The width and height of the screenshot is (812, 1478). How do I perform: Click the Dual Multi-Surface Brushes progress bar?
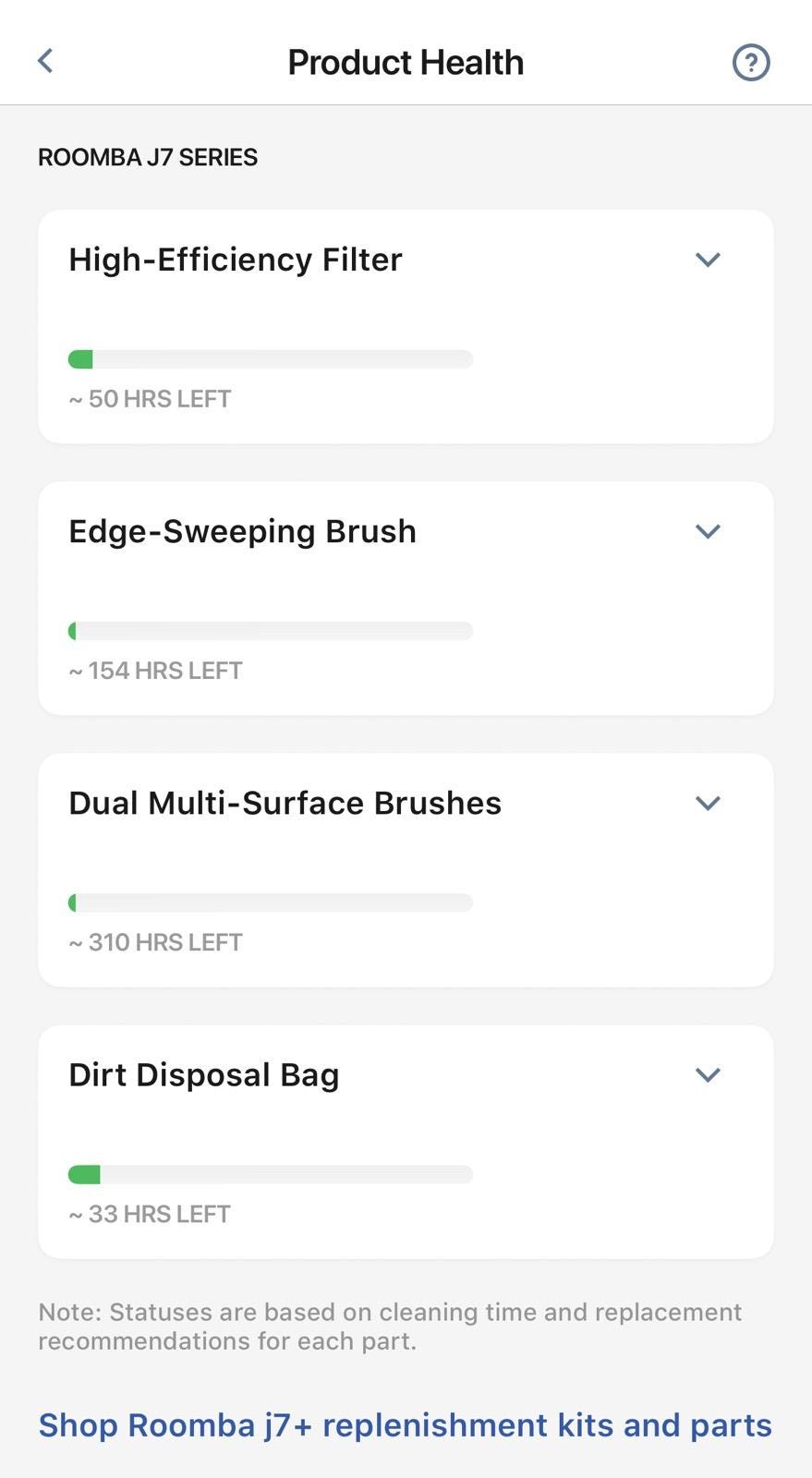(271, 903)
